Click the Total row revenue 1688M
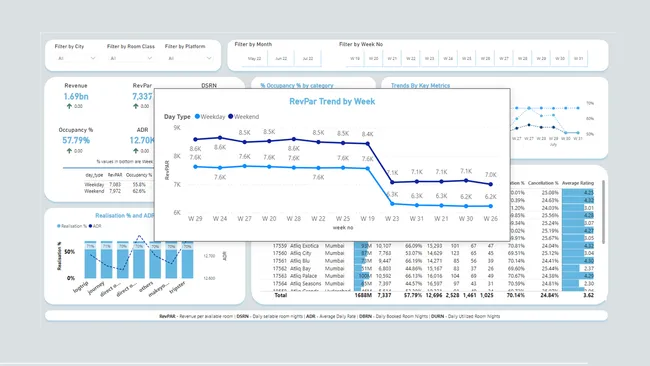 [x=363, y=295]
